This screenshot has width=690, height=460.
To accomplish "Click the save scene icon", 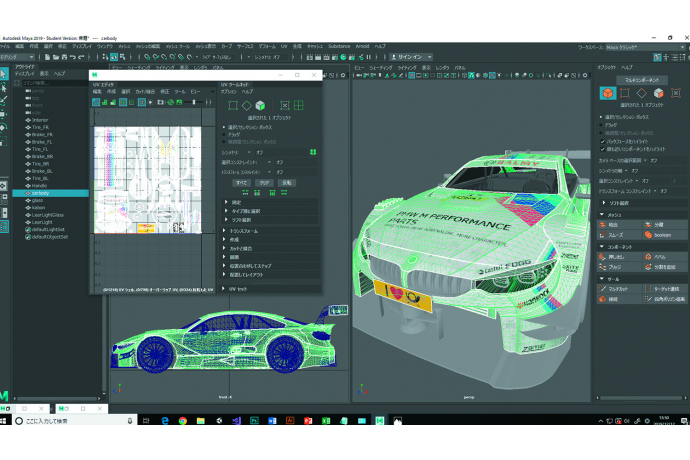I will pos(64,57).
